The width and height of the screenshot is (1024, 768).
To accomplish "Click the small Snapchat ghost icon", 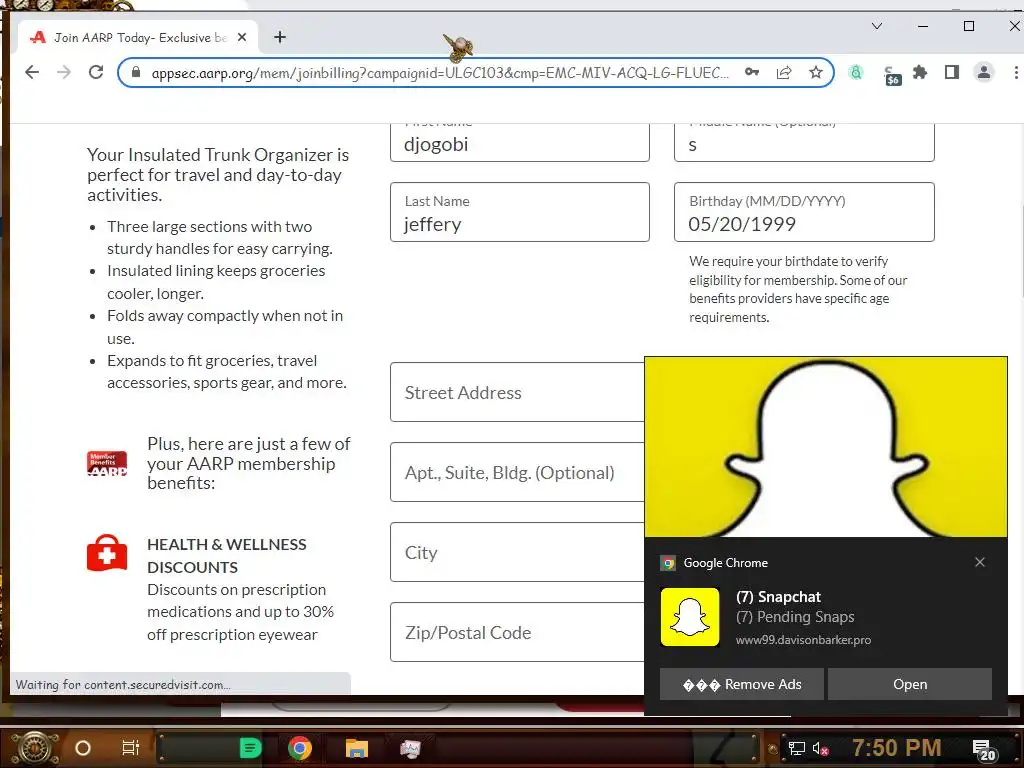I will (x=690, y=616).
